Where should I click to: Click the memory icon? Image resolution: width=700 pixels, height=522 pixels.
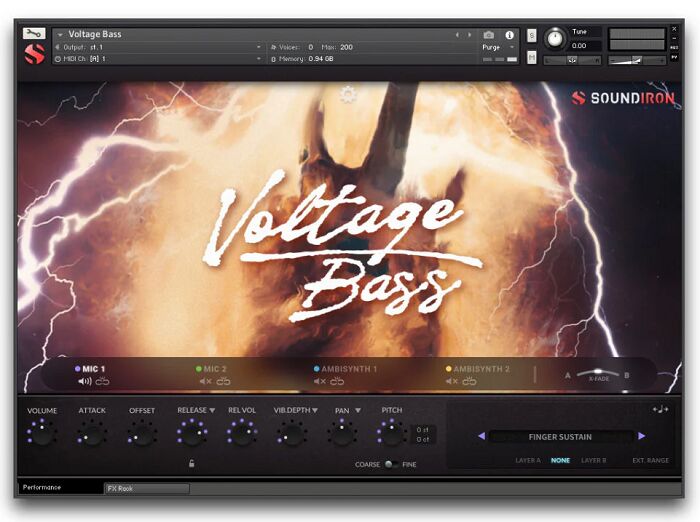tap(273, 59)
